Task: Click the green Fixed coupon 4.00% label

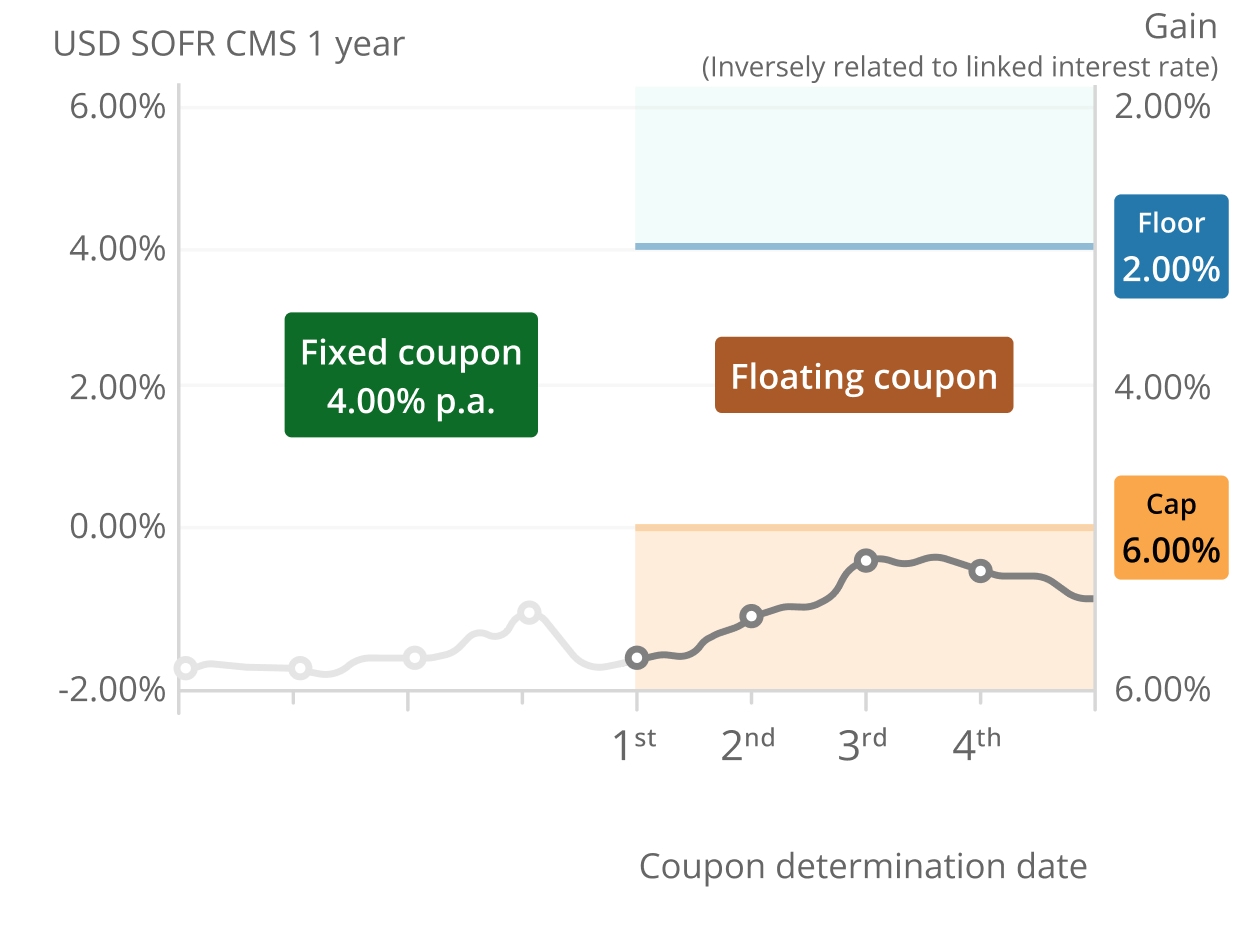Action: tap(411, 375)
